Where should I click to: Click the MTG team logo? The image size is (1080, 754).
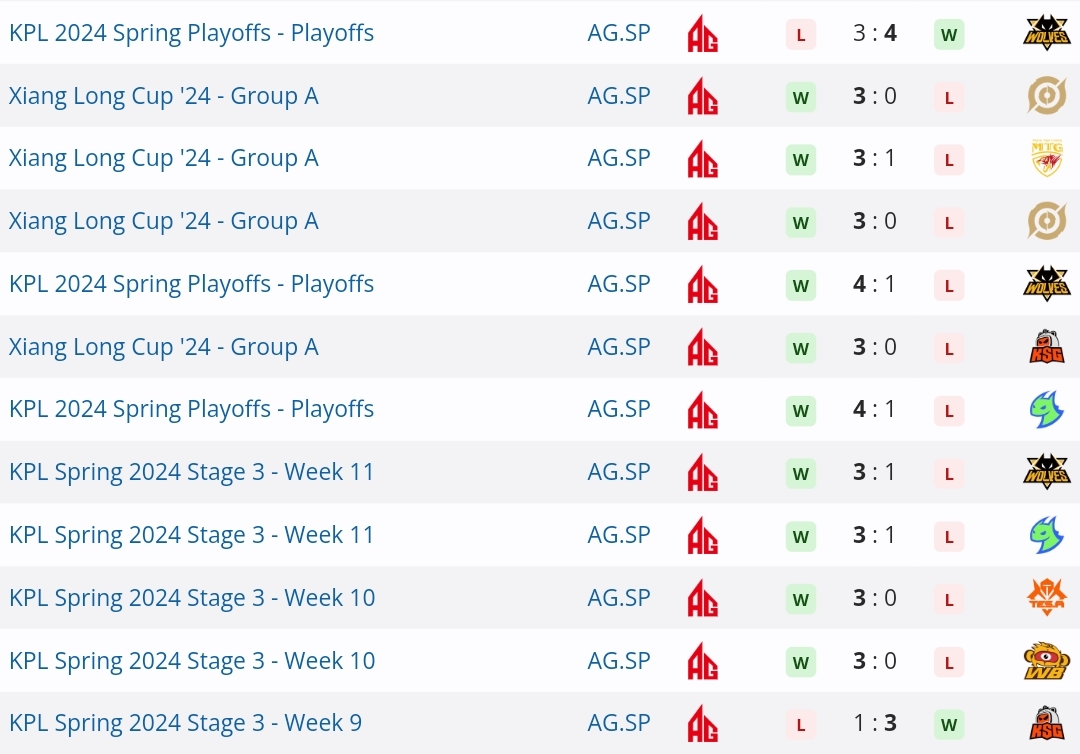tap(1047, 158)
